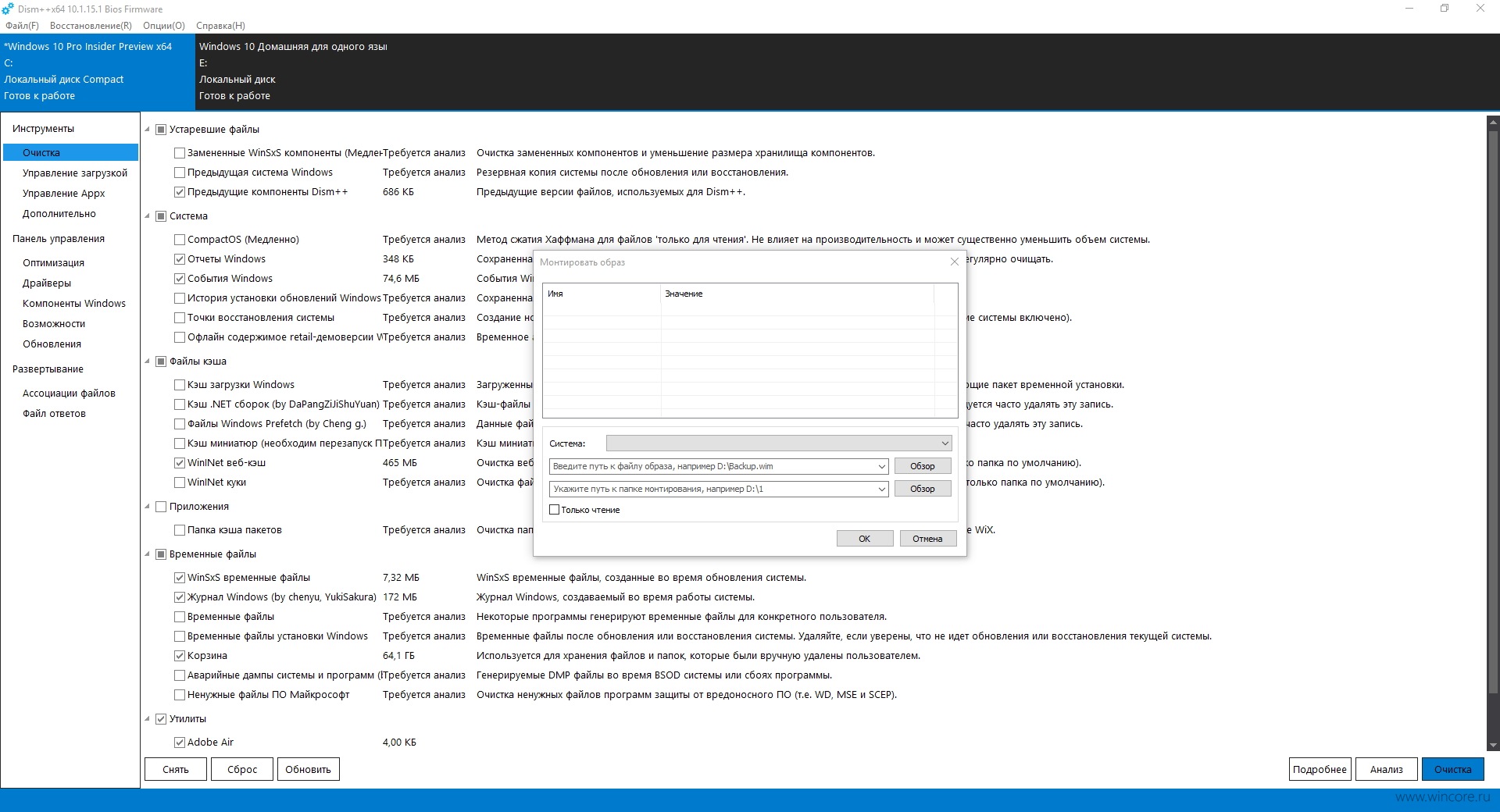Image resolution: width=1500 pixels, height=812 pixels.
Task: Toggle WinINet веб-кэш checkbox
Action: (180, 463)
